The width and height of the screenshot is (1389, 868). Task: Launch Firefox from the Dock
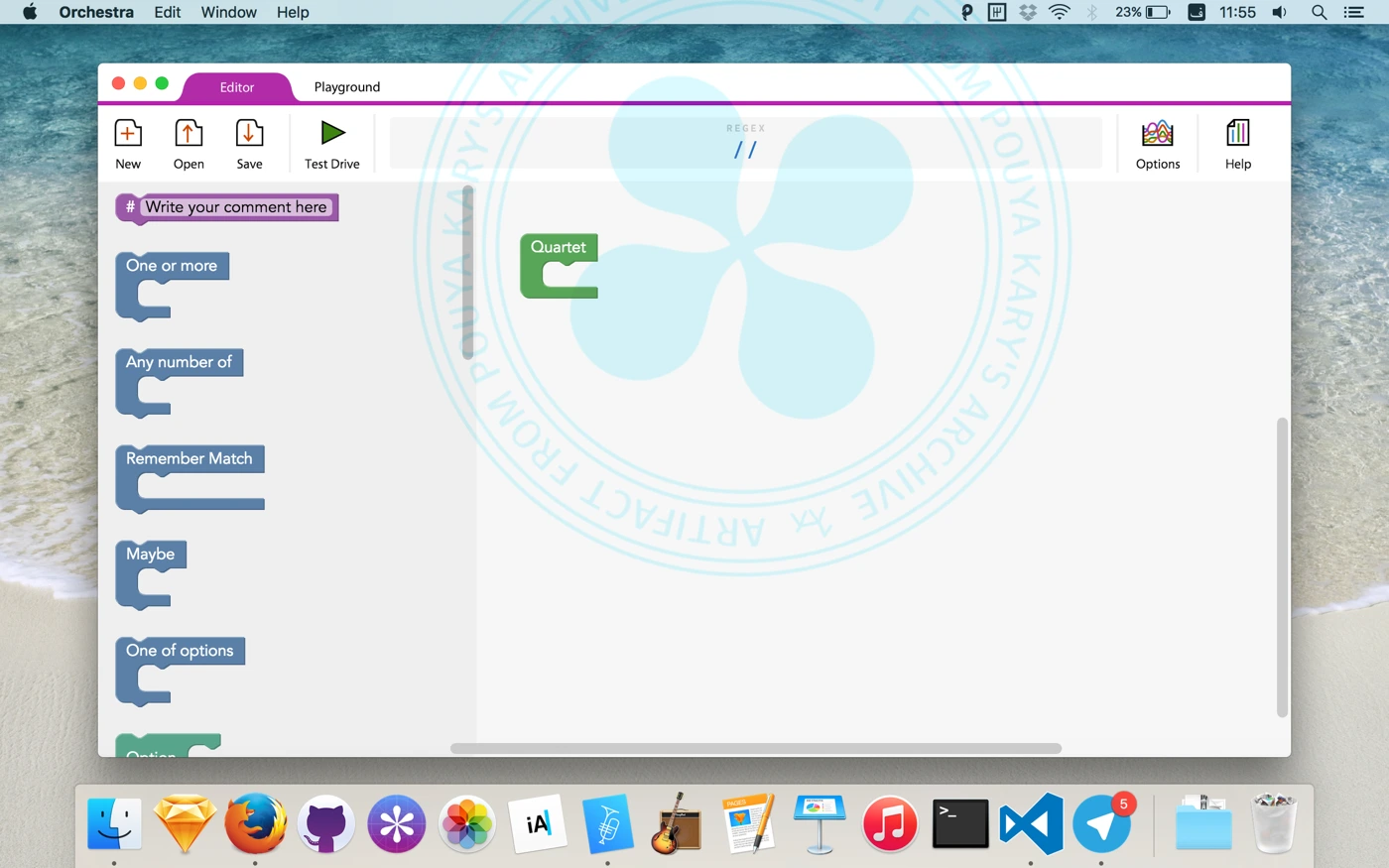(x=255, y=823)
